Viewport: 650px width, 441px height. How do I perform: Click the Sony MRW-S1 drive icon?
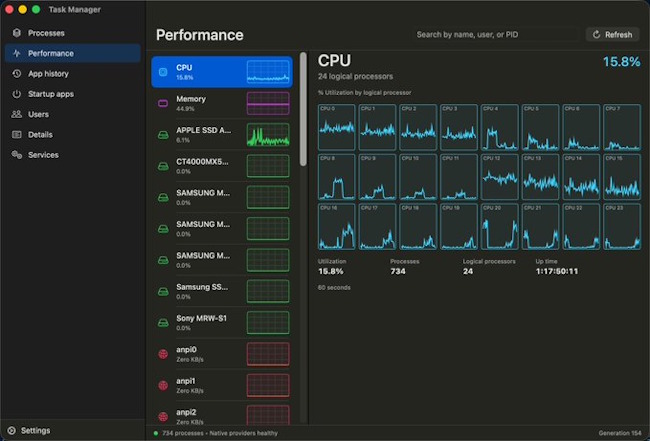[163, 323]
